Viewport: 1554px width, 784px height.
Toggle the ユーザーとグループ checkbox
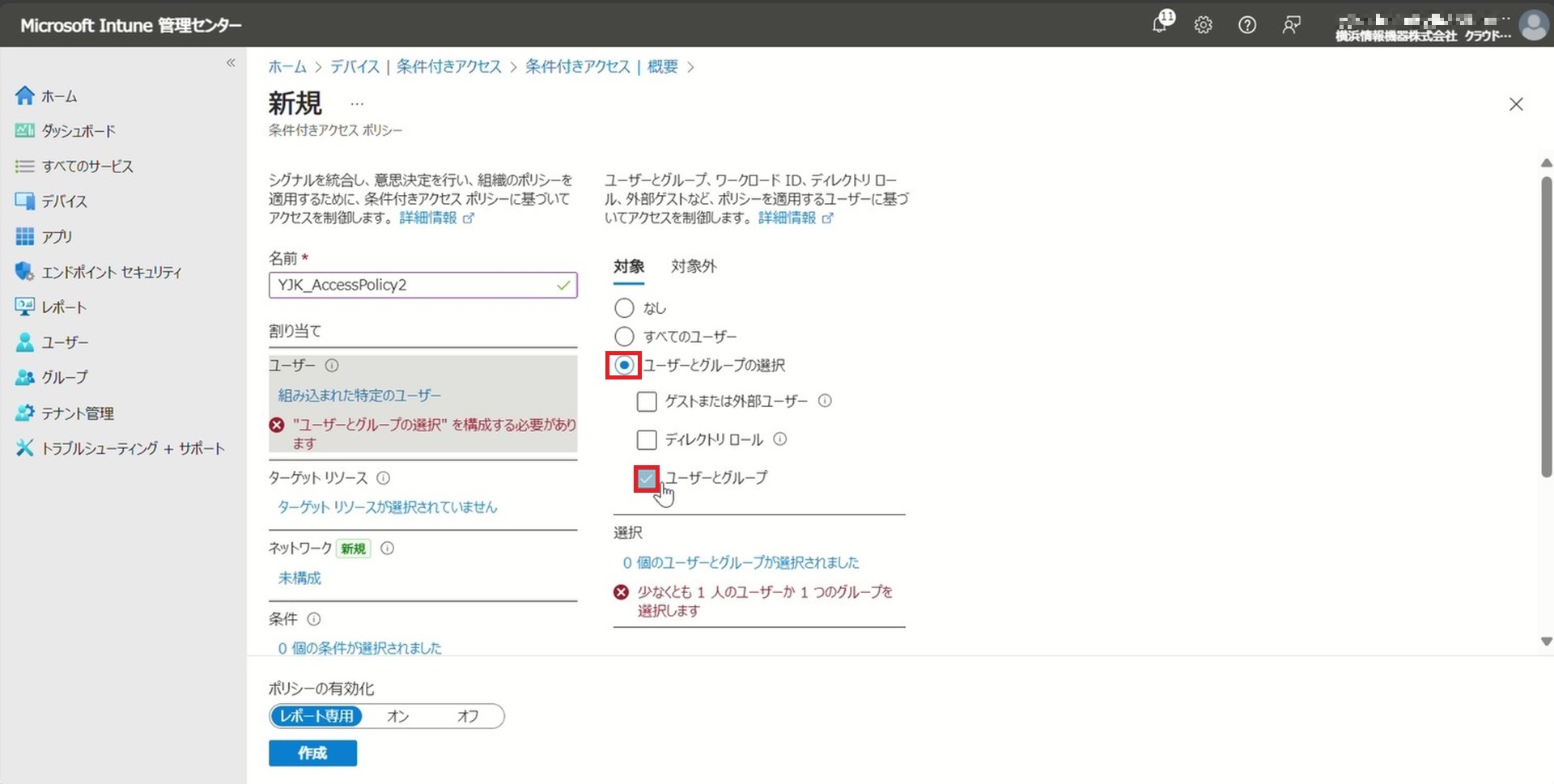tap(647, 479)
